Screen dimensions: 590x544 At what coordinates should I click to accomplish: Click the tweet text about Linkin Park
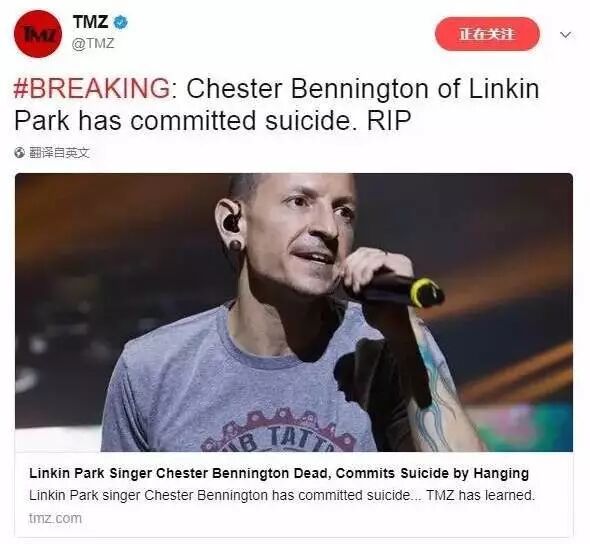pyautogui.click(x=277, y=105)
